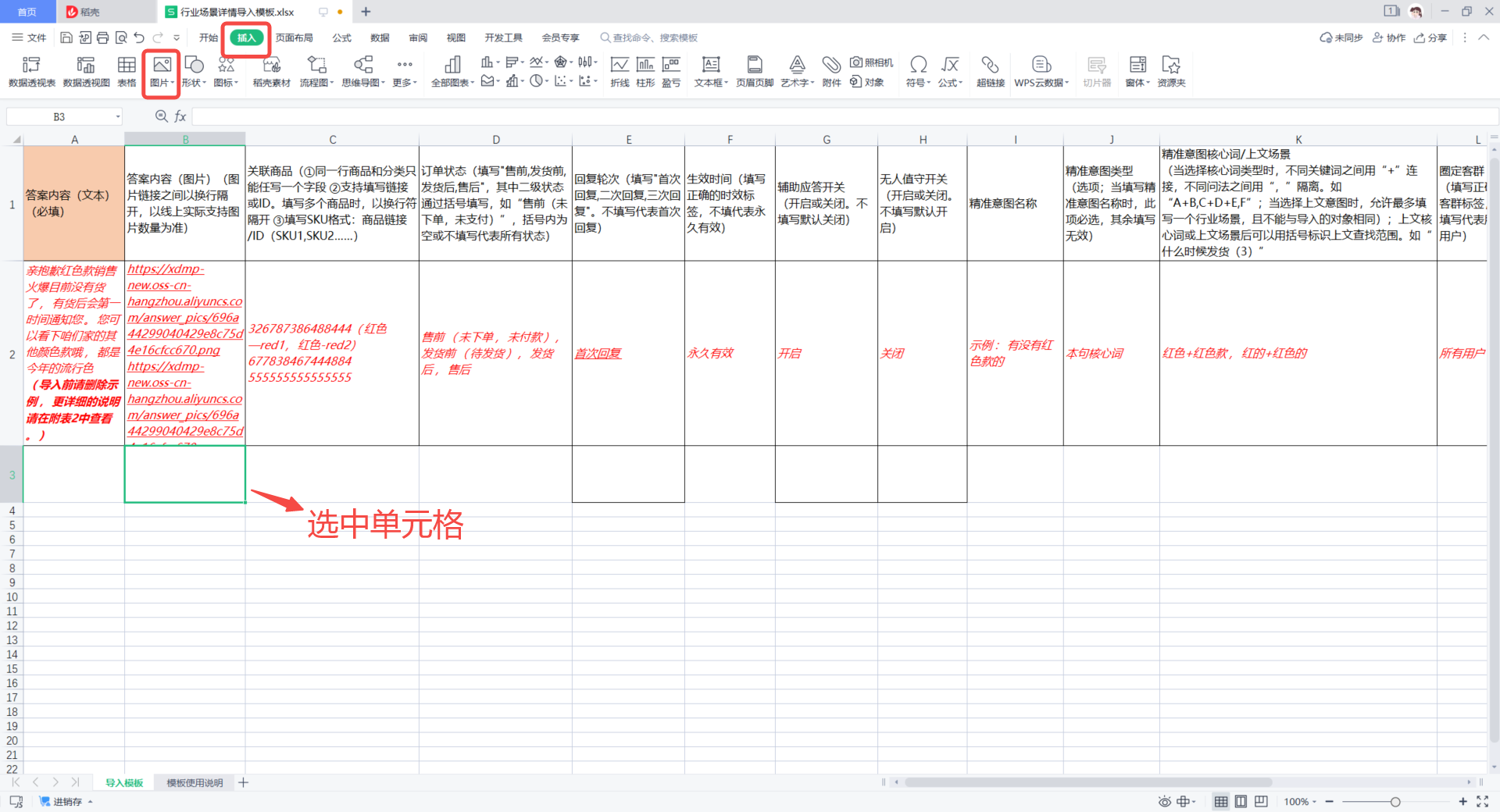Undo the last action
The width and height of the screenshot is (1500, 812).
tap(139, 37)
